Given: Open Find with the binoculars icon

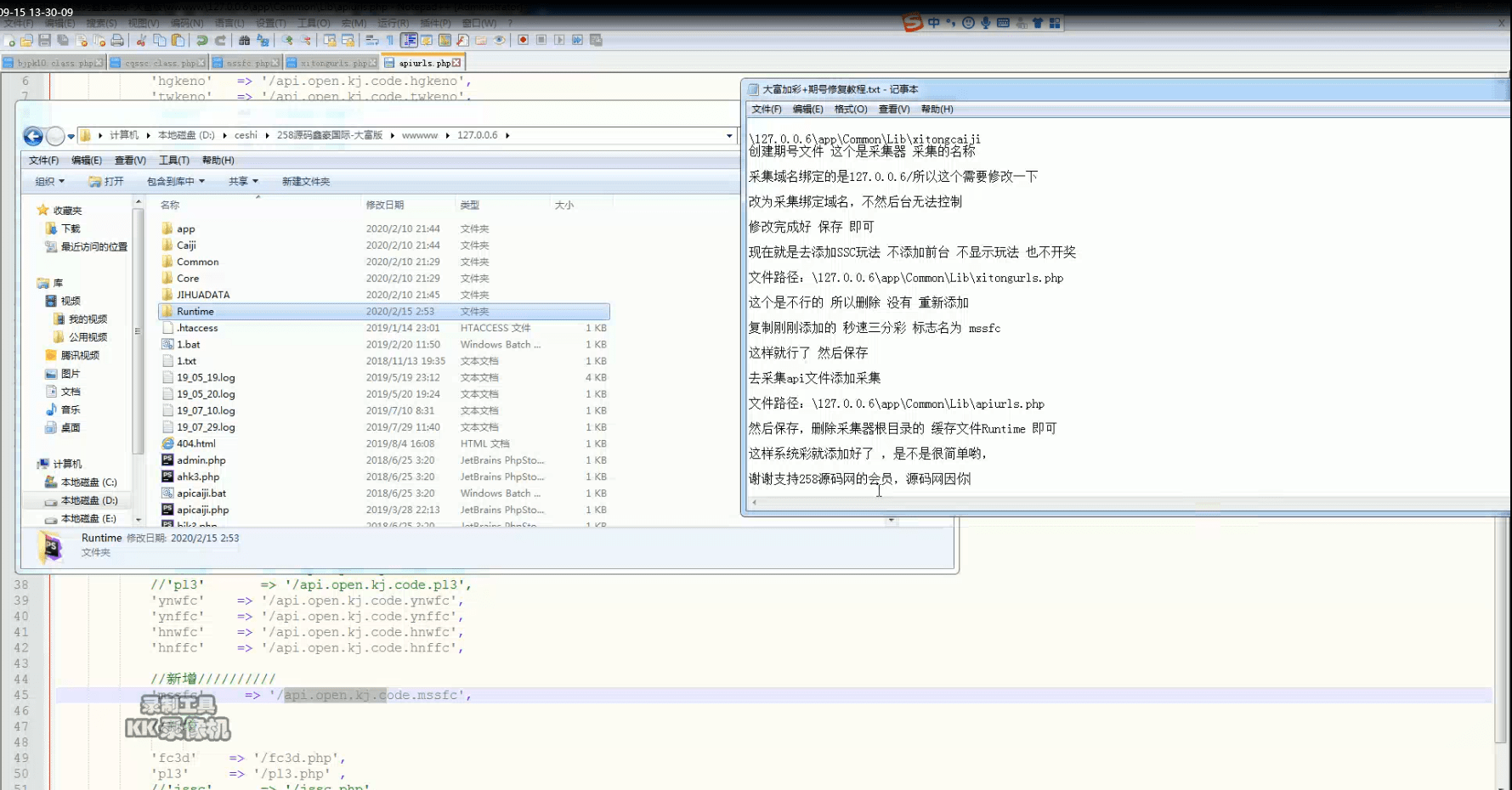Looking at the screenshot, I should 244,40.
